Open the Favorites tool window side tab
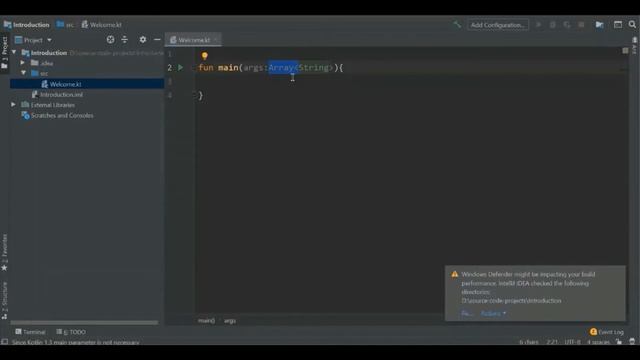Screen dimensions: 640x360 [4, 252]
